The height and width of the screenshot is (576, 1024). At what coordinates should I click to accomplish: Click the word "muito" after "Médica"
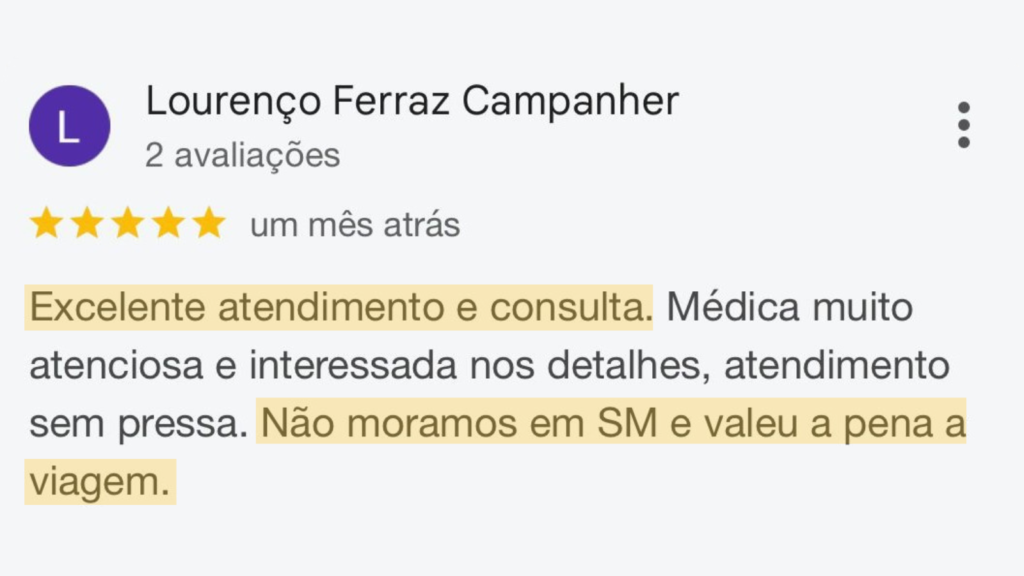point(865,308)
